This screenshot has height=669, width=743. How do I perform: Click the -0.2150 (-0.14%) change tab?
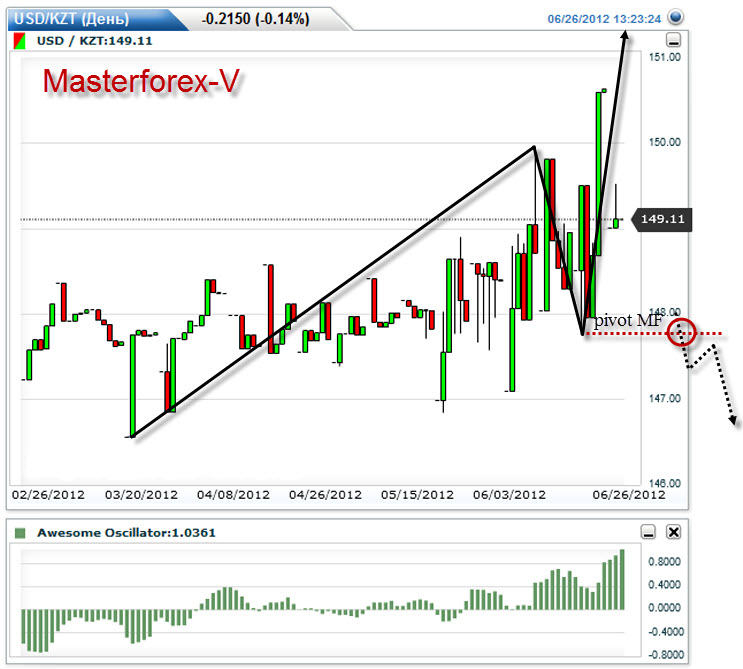coord(255,19)
